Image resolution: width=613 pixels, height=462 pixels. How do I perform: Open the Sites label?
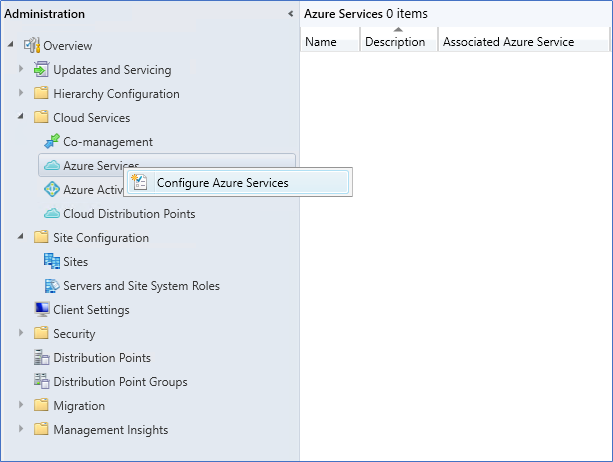(x=75, y=261)
